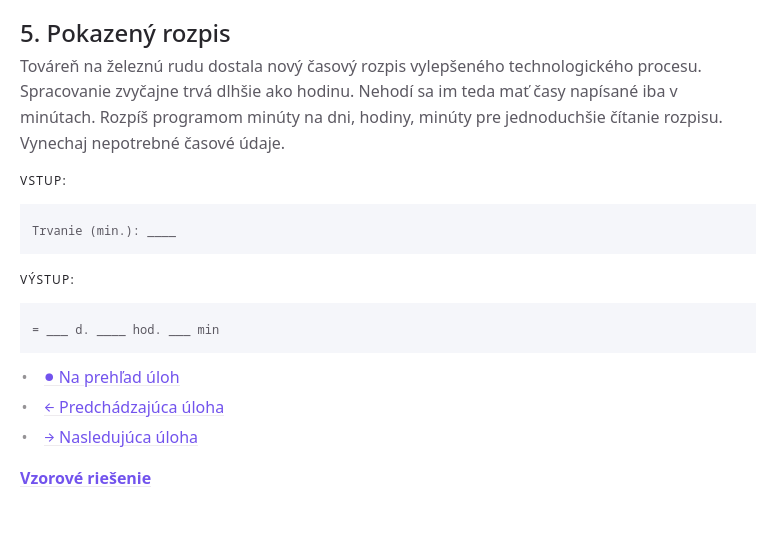Go to Predchádzajúca úloha link
Viewport: 775px width, 549px height.
[141, 407]
